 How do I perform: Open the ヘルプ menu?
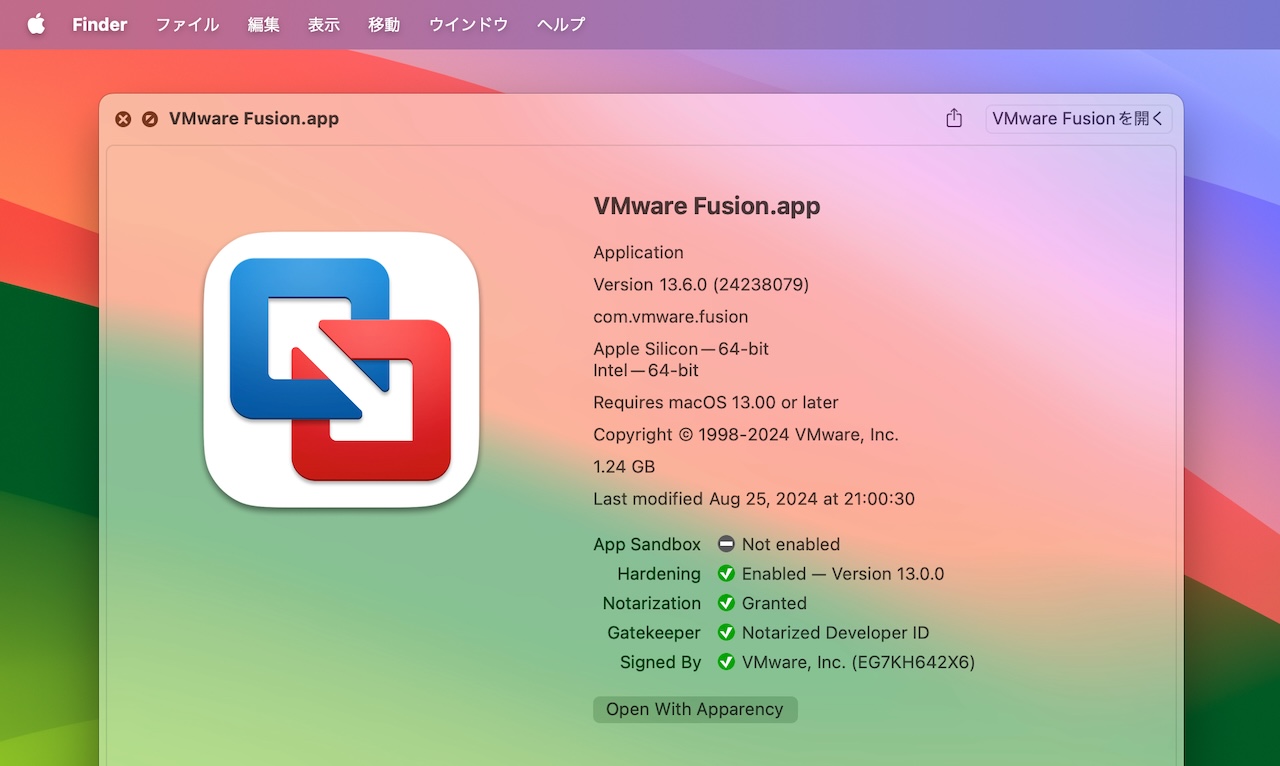click(x=561, y=24)
